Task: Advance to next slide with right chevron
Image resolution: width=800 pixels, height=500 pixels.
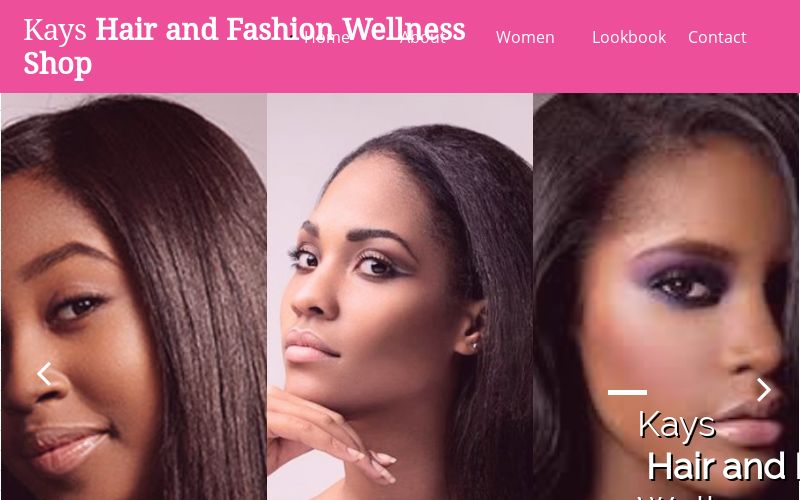Action: 764,390
